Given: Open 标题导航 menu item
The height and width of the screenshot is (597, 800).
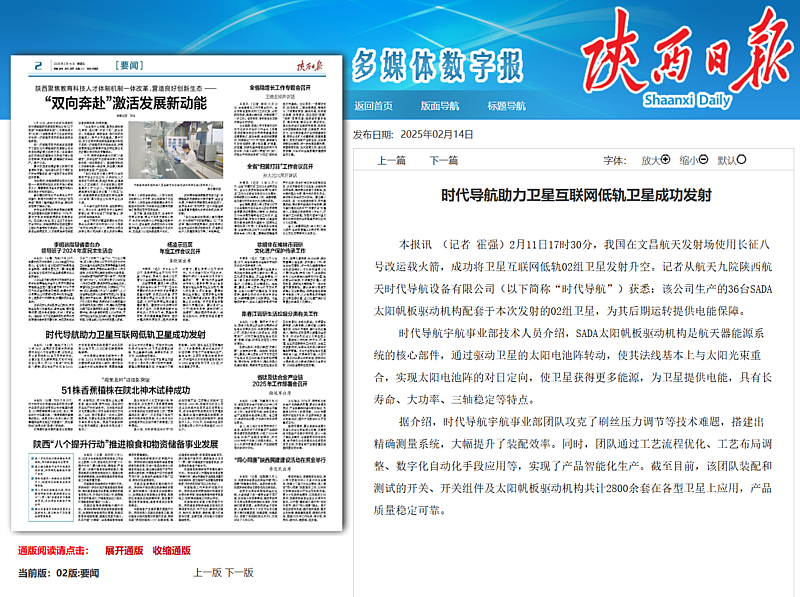Looking at the screenshot, I should [506, 106].
